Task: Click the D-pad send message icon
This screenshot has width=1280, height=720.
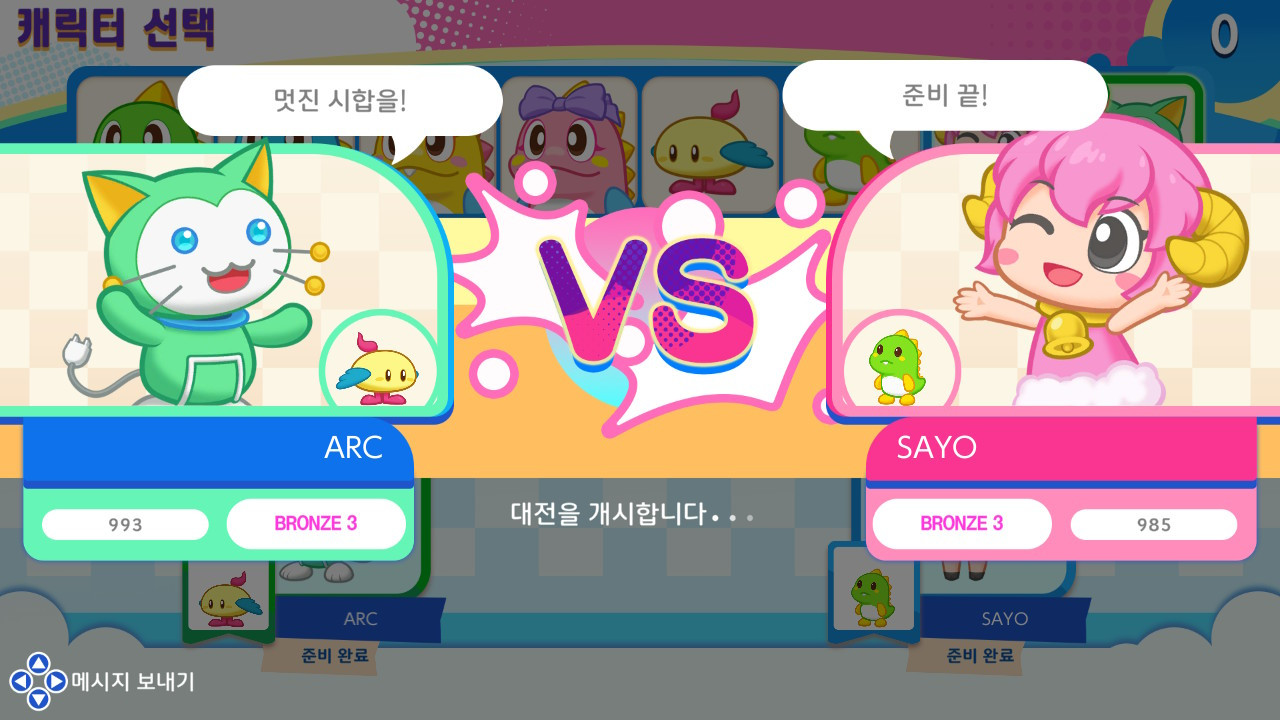Action: 38,682
